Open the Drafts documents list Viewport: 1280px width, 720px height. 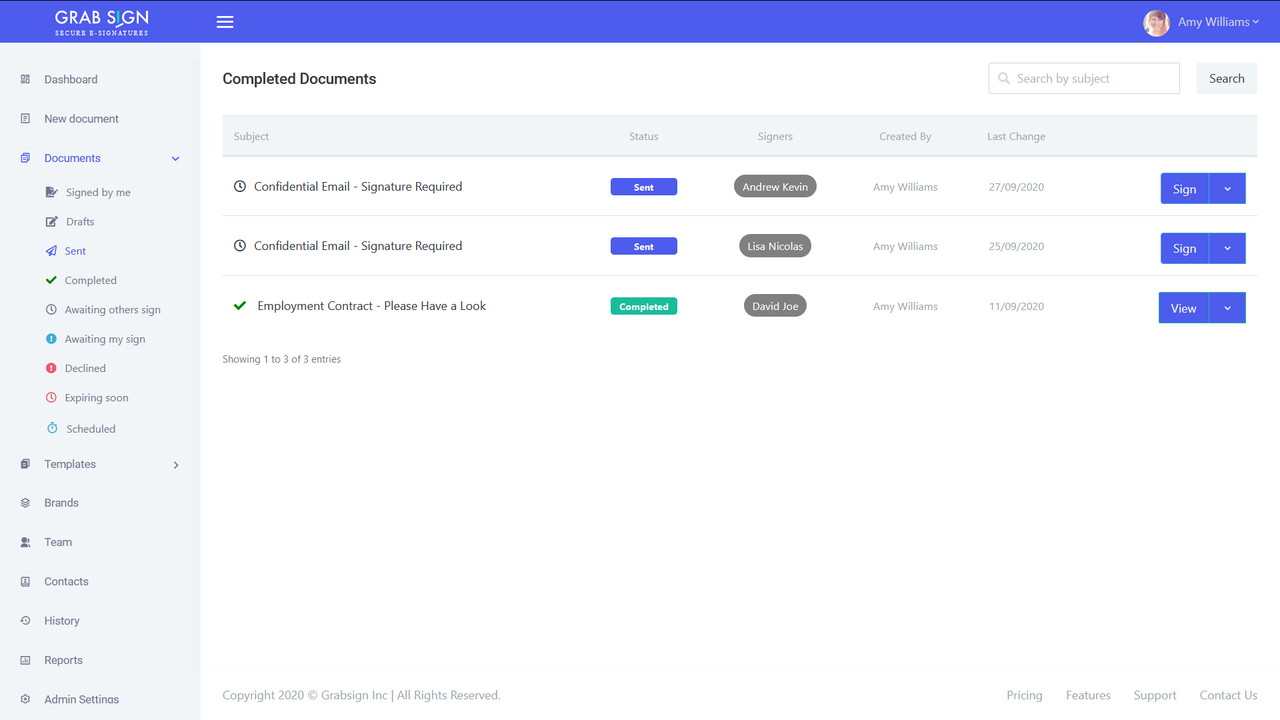tap(79, 222)
